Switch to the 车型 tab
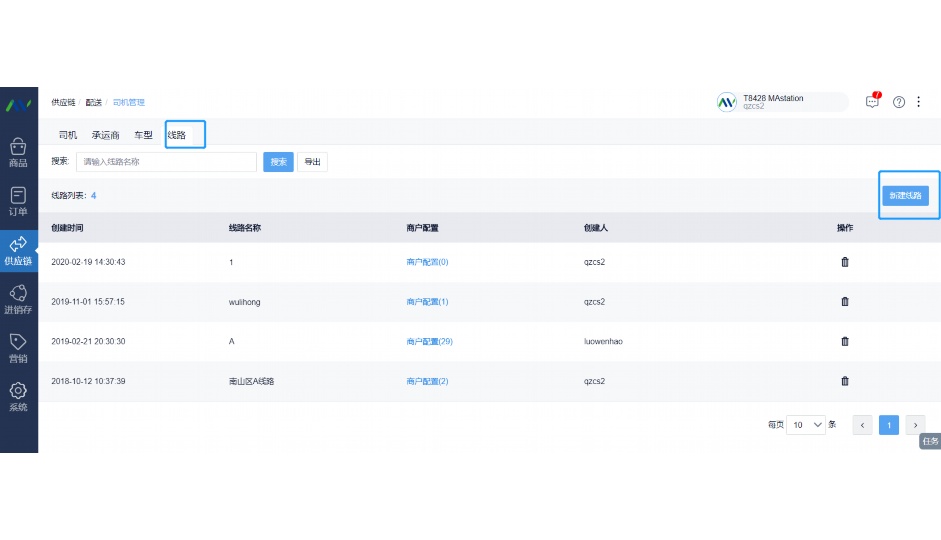This screenshot has height=540, width=941. (143, 135)
